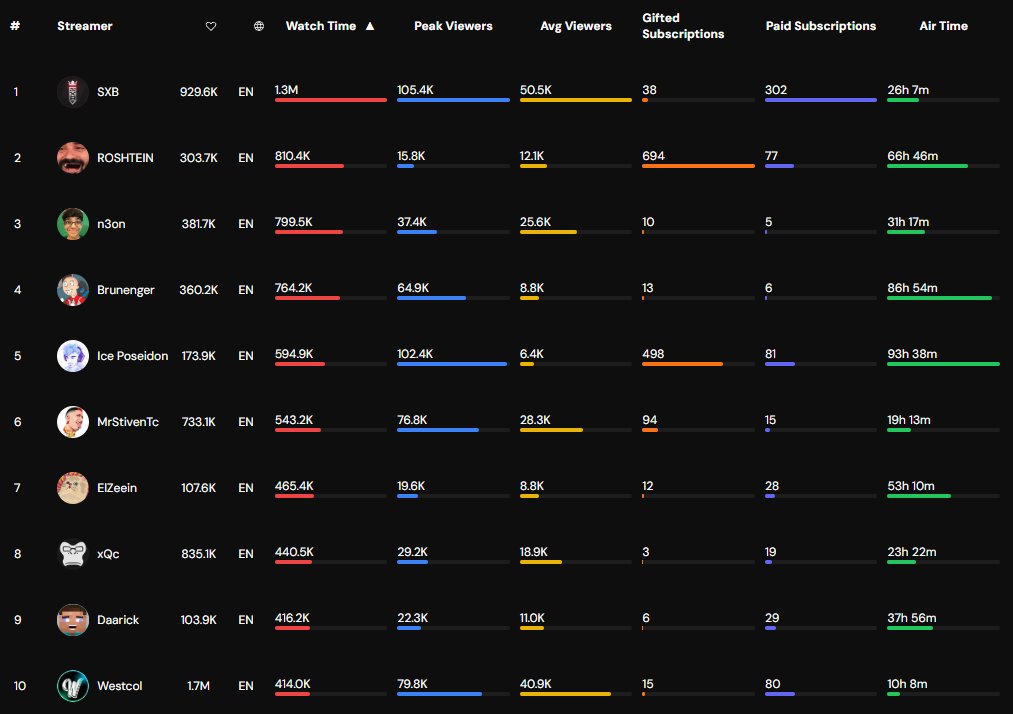The height and width of the screenshot is (714, 1013).
Task: Click Ice Poseidon's green air time bar
Action: 943,364
